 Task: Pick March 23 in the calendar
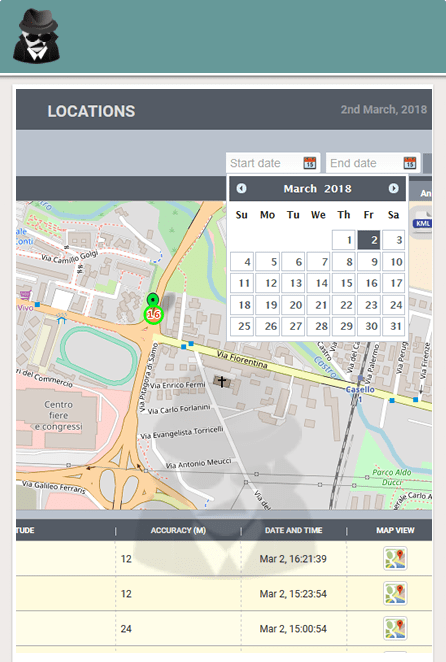(369, 305)
